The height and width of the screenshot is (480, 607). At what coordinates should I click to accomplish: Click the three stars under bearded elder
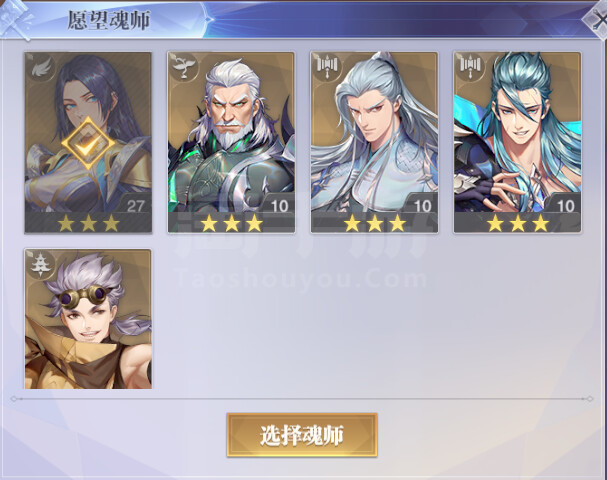click(231, 223)
